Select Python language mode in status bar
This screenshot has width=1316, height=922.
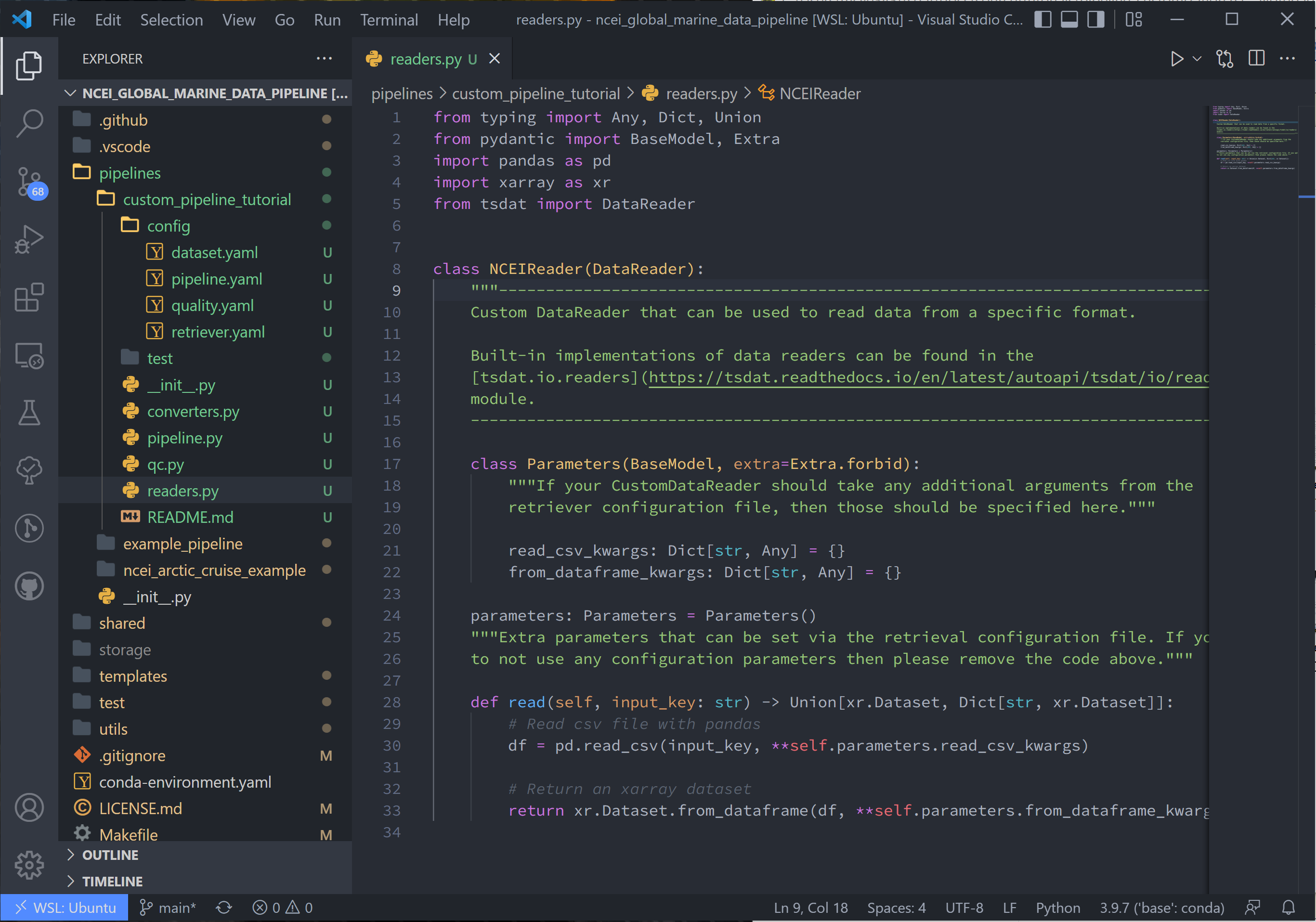[1057, 908]
